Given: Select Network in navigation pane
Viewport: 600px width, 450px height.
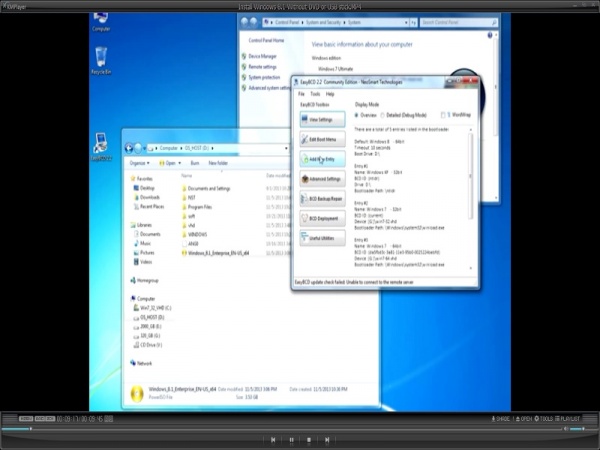Looking at the screenshot, I should pos(141,363).
